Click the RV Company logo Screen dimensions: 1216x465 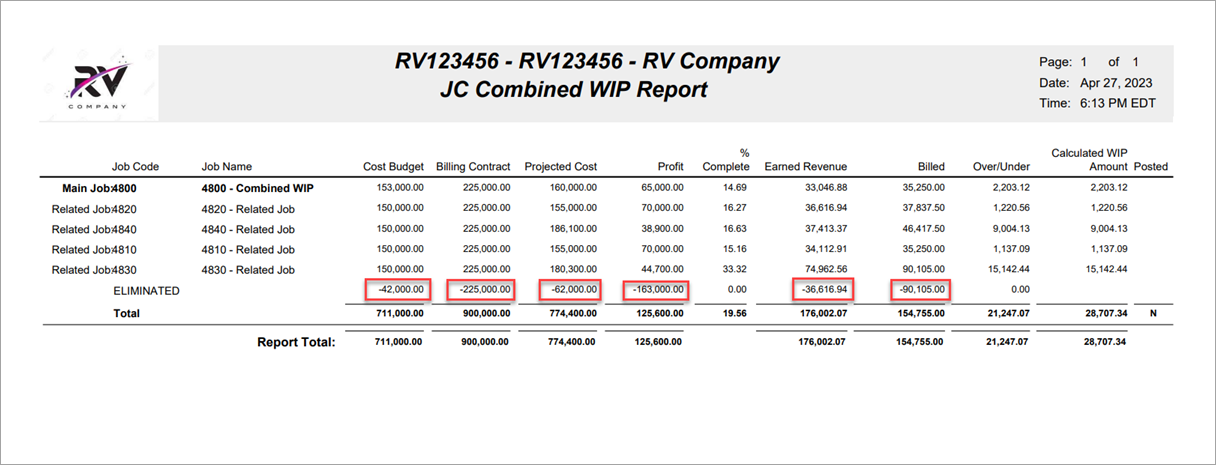(x=97, y=83)
